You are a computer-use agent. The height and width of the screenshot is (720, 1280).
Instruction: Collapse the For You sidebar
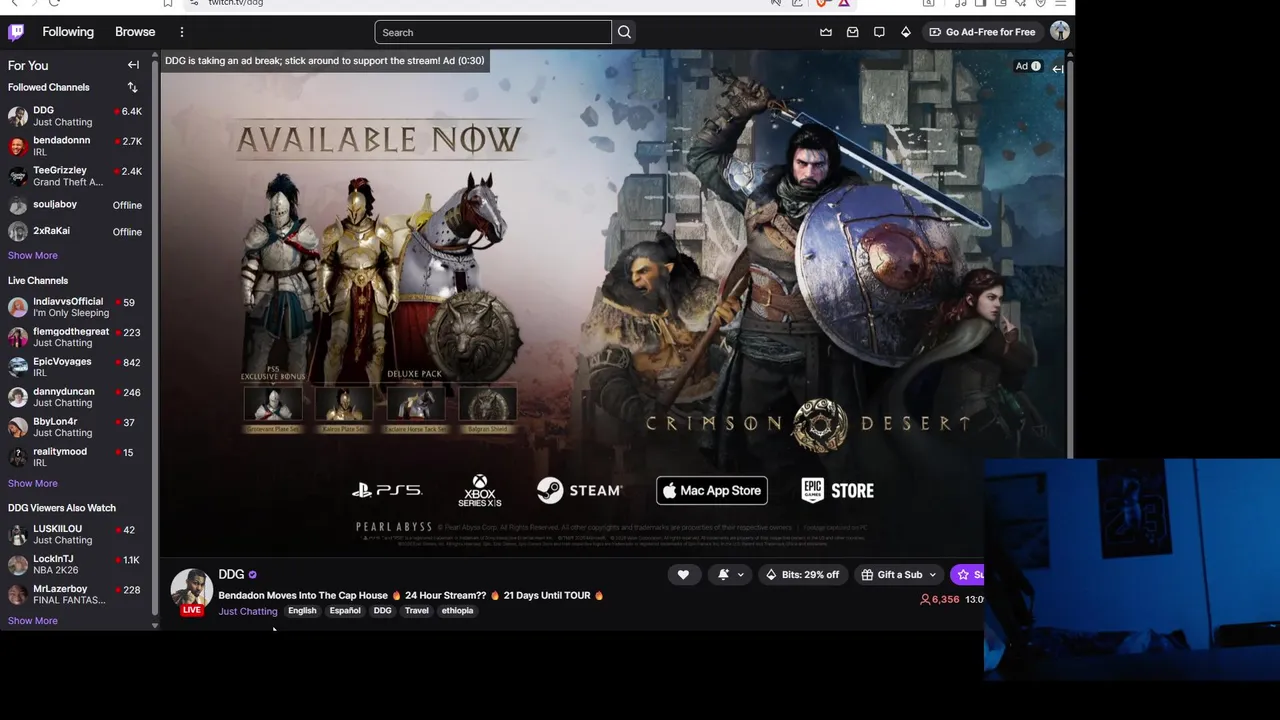point(133,65)
